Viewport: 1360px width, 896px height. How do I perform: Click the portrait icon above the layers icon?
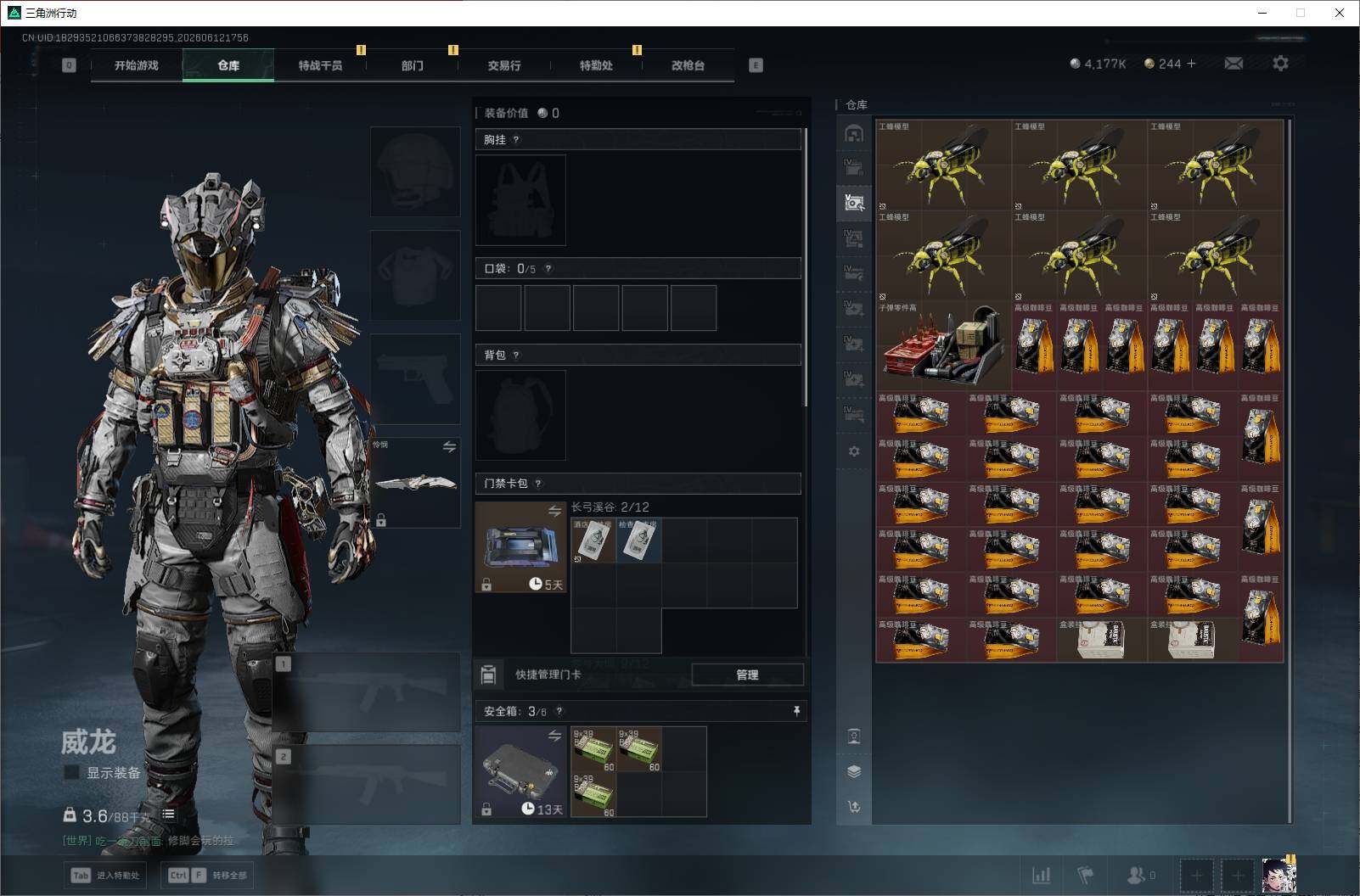(854, 736)
